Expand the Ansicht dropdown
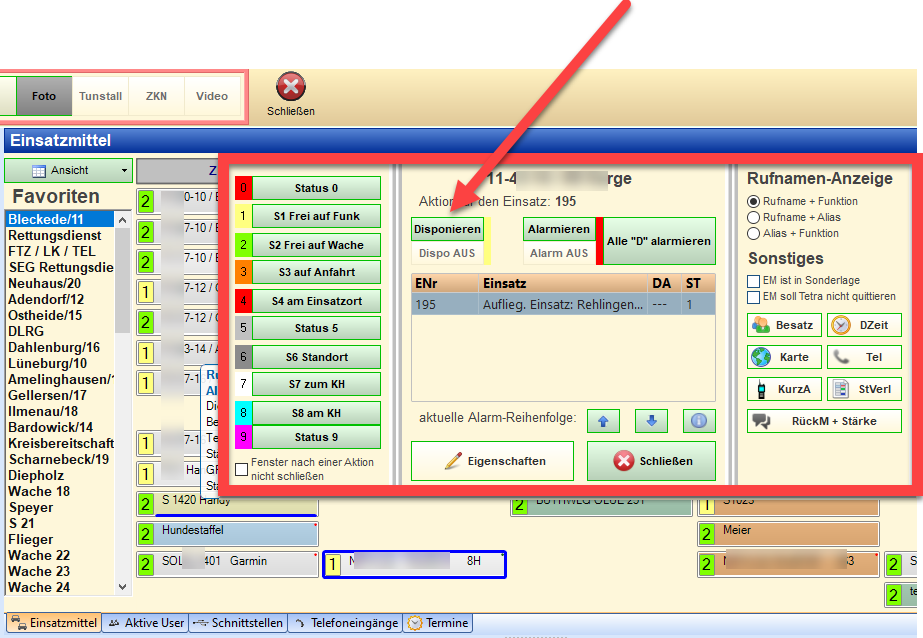 (x=68, y=171)
